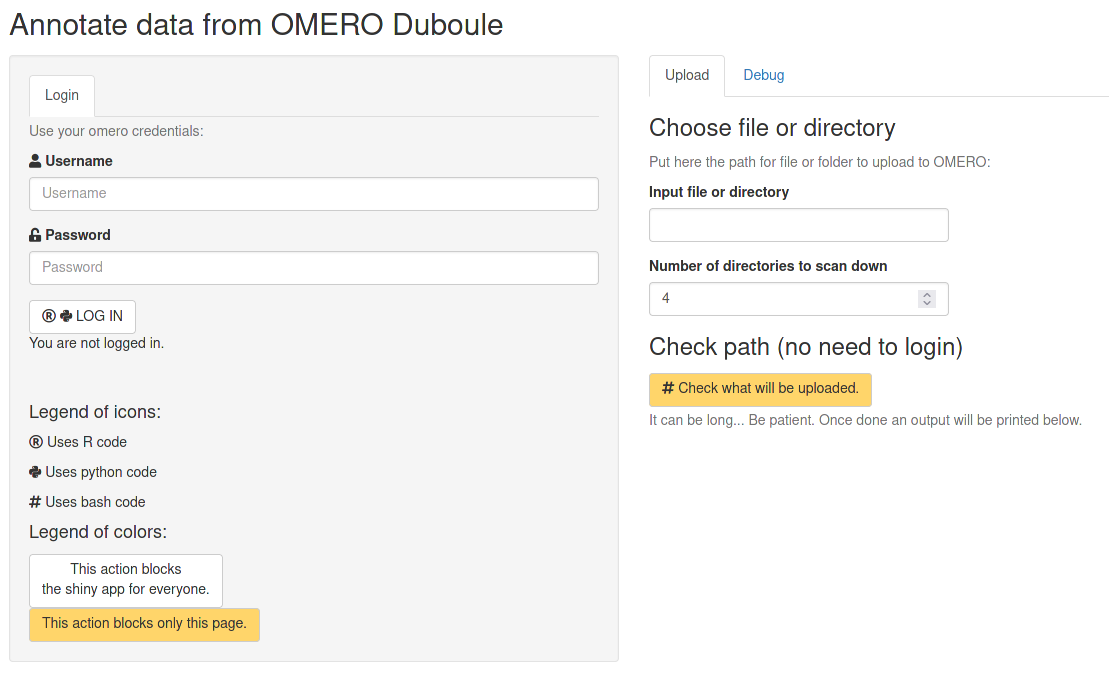Click the number of directories field showing 4

click(799, 299)
